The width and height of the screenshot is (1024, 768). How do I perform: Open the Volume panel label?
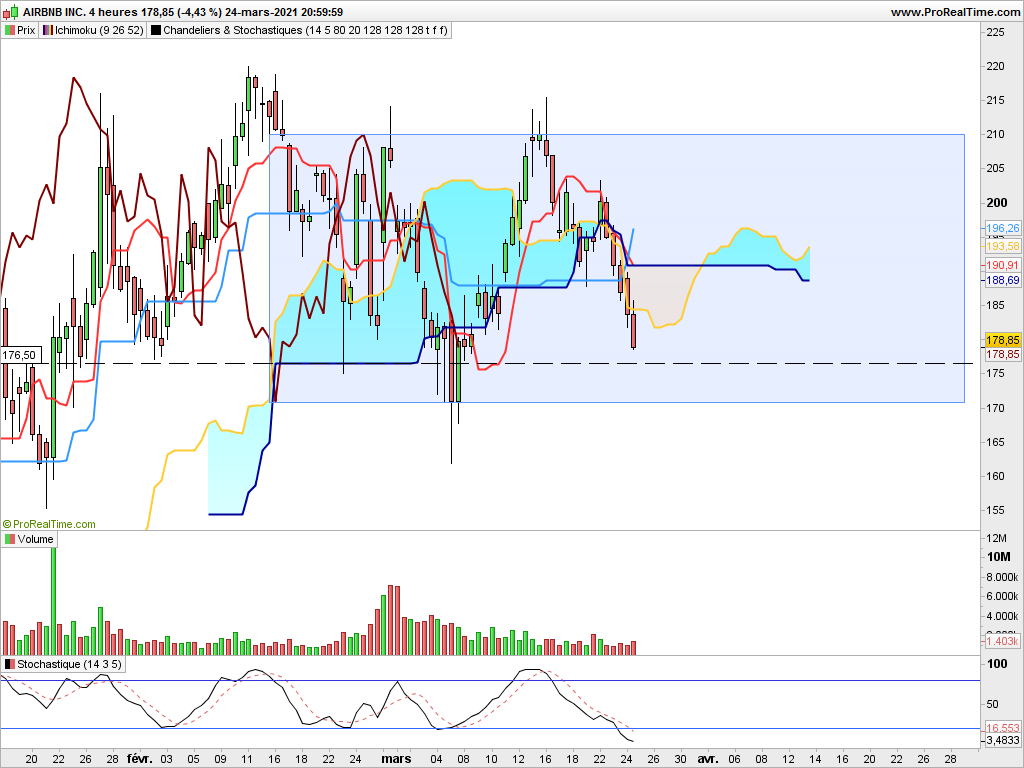(35, 539)
